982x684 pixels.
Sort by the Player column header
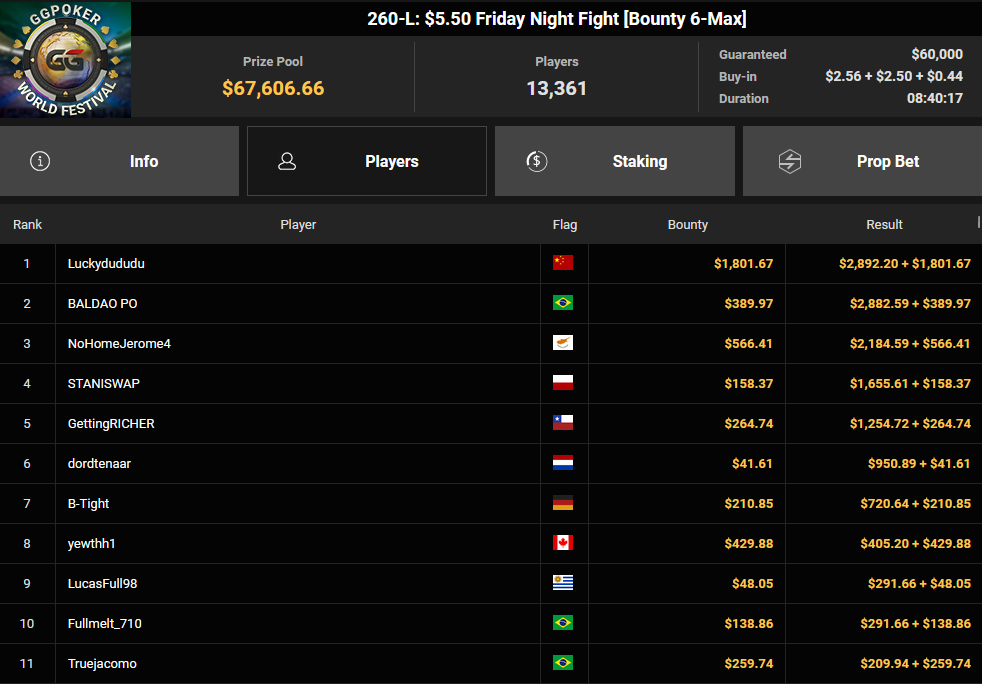pos(298,224)
